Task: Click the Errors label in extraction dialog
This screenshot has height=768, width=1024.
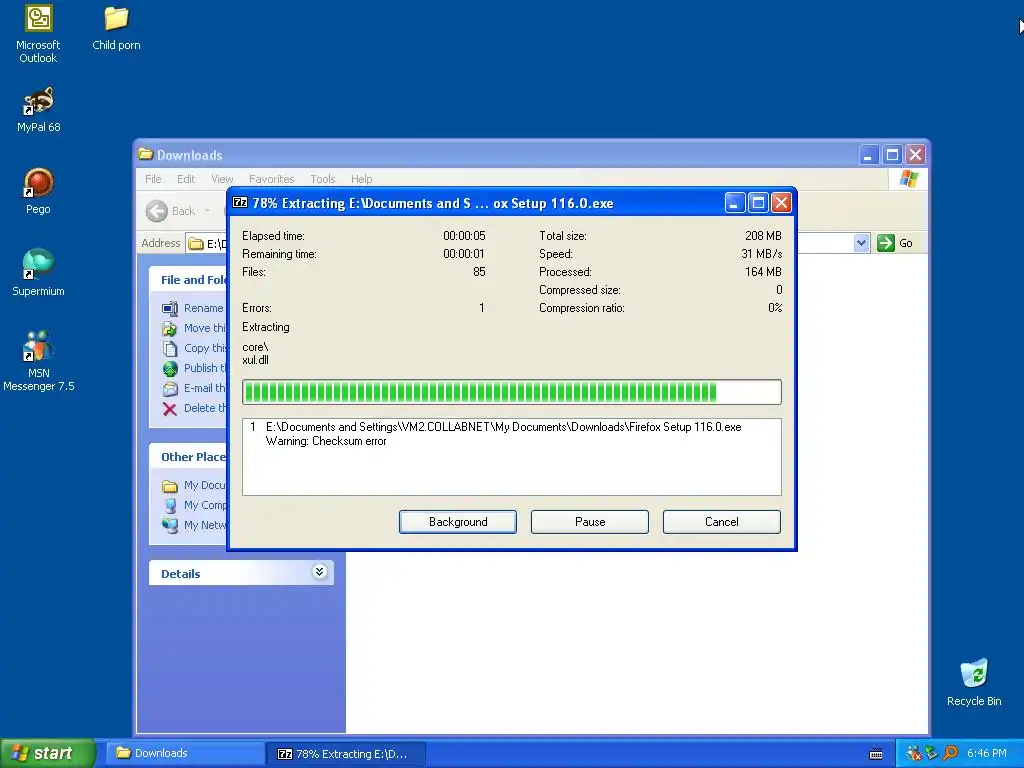Action: [257, 308]
